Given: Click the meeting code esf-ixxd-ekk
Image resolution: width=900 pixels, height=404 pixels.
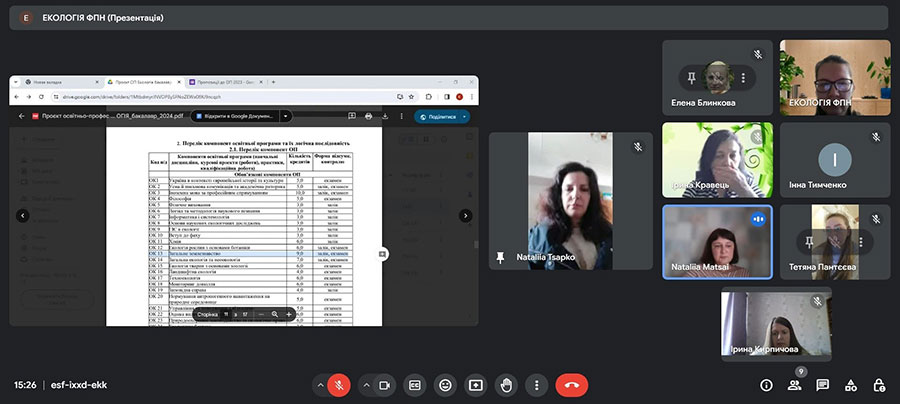Looking at the screenshot, I should (79, 386).
